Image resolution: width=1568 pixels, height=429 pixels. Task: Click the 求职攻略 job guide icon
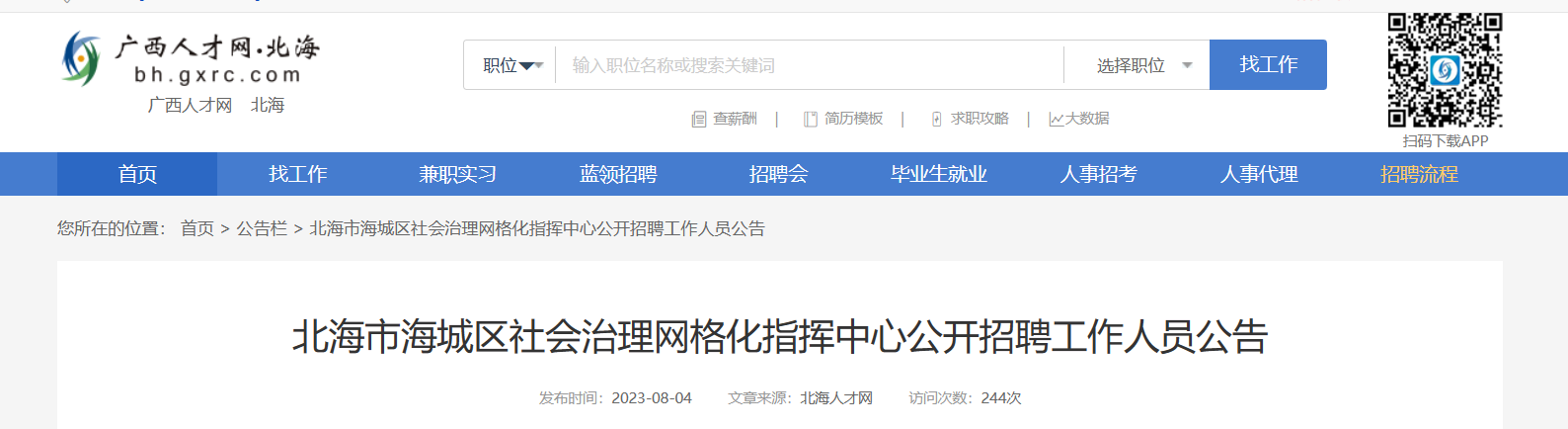(x=937, y=120)
